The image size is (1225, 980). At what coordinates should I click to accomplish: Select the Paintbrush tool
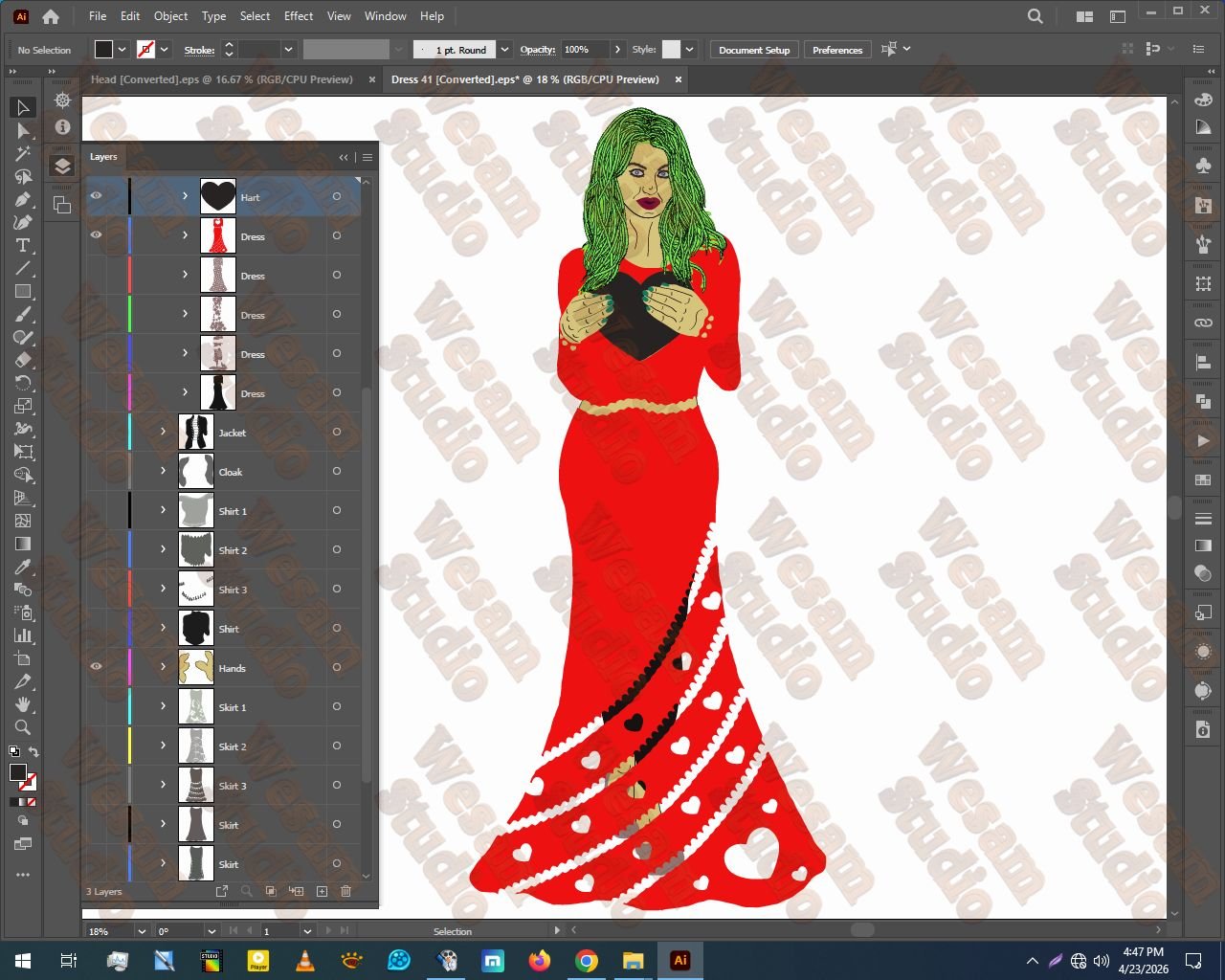(x=23, y=314)
